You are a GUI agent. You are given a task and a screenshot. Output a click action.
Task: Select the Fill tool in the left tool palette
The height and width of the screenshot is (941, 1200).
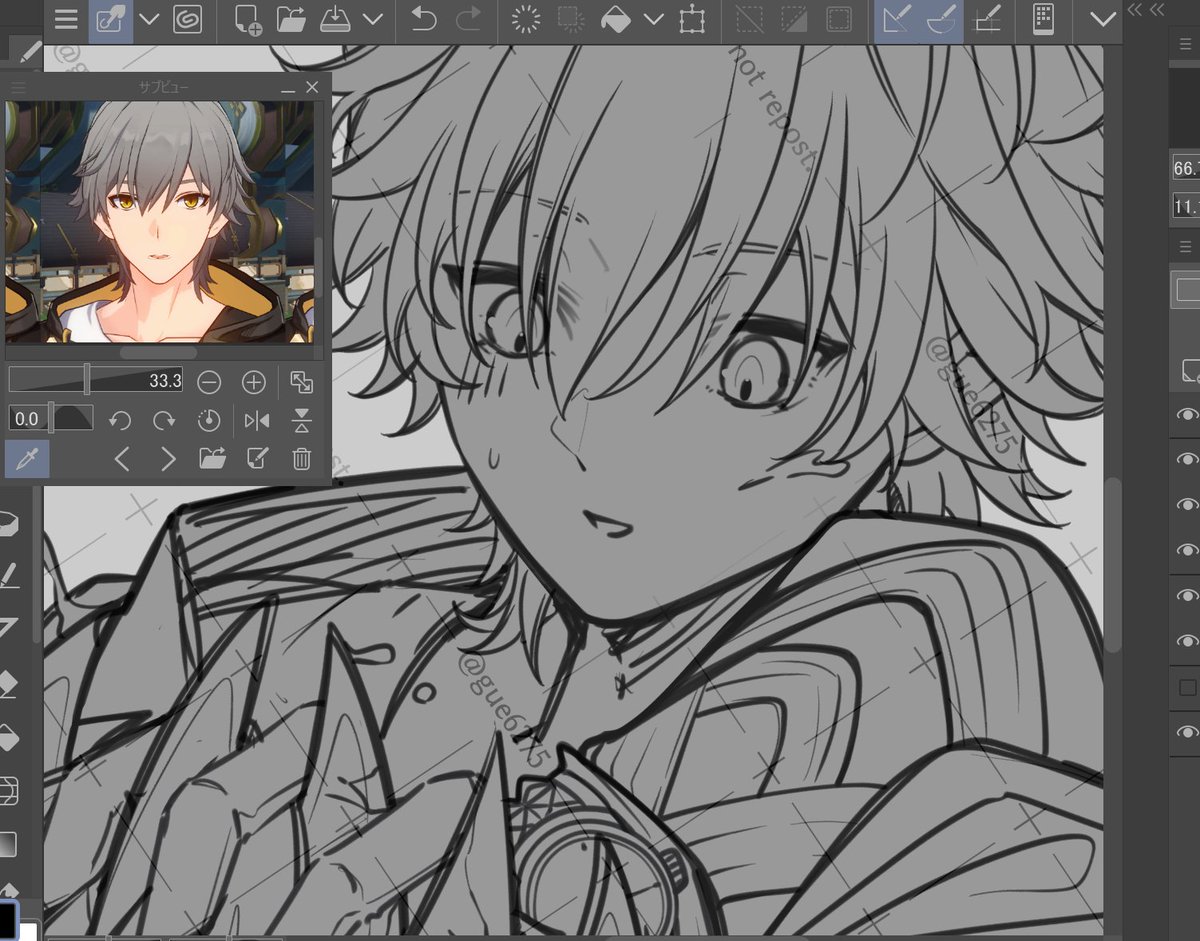click(x=8, y=738)
